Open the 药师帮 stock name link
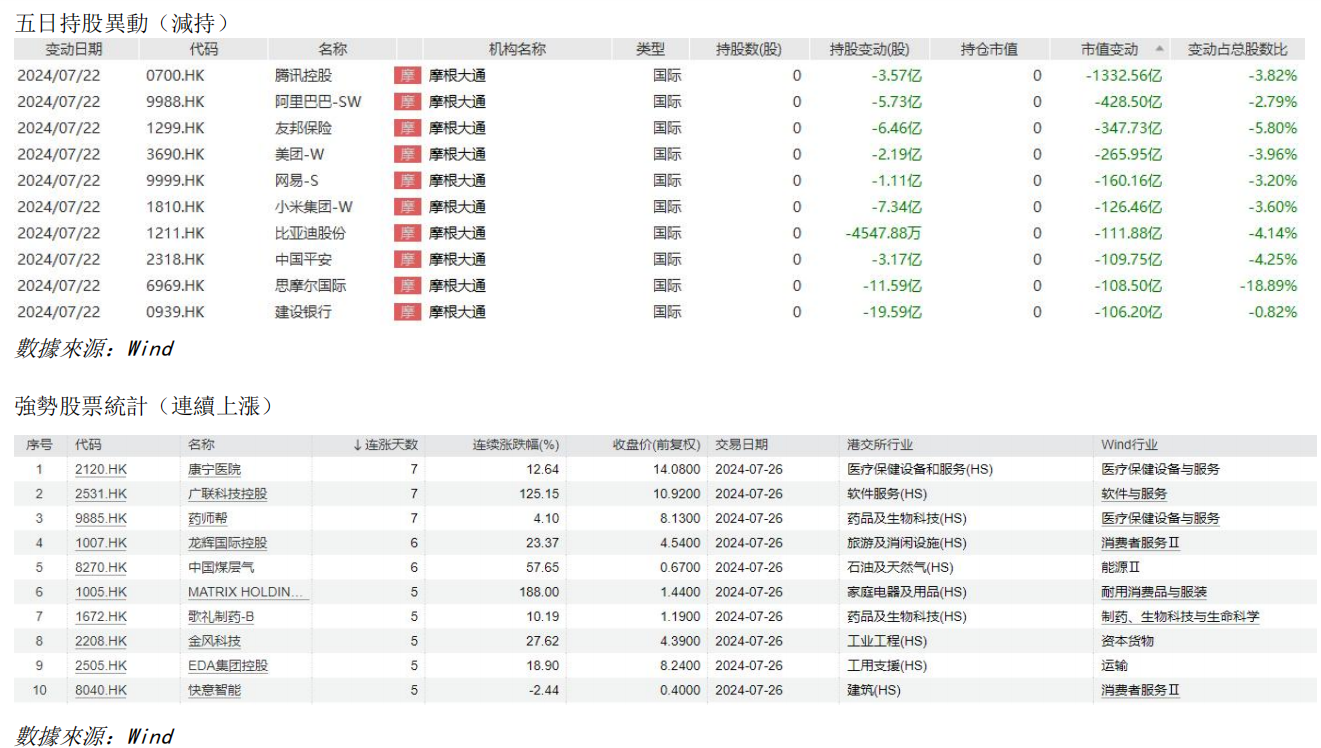Image resolution: width=1321 pixels, height=748 pixels. pyautogui.click(x=207, y=518)
